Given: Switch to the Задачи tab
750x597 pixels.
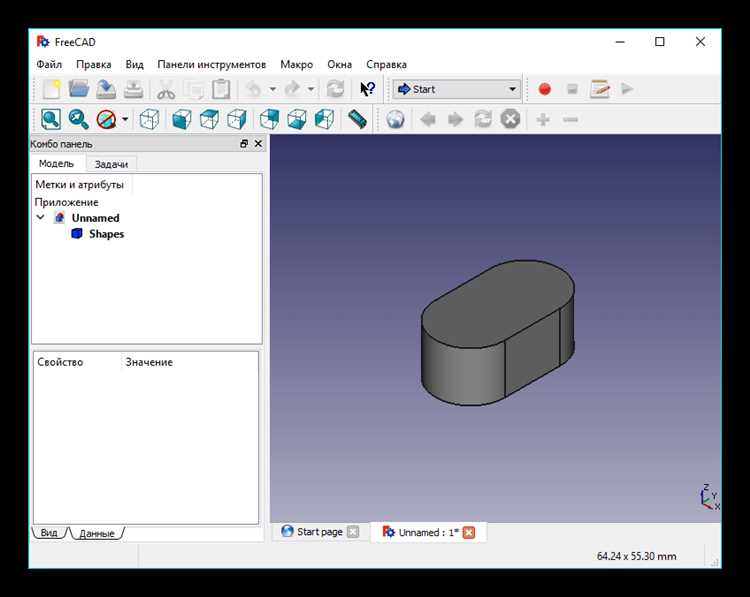Looking at the screenshot, I should click(x=111, y=164).
